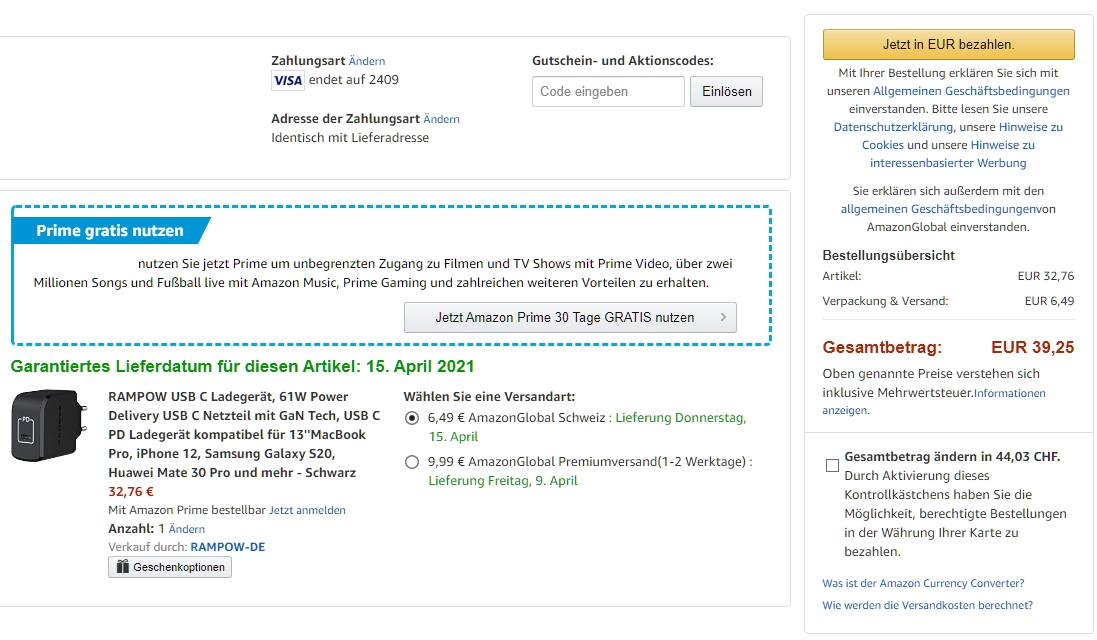Screen dimensions: 1097x640
Task: Click Jetzt anmelden Prime link
Action: tap(307, 510)
